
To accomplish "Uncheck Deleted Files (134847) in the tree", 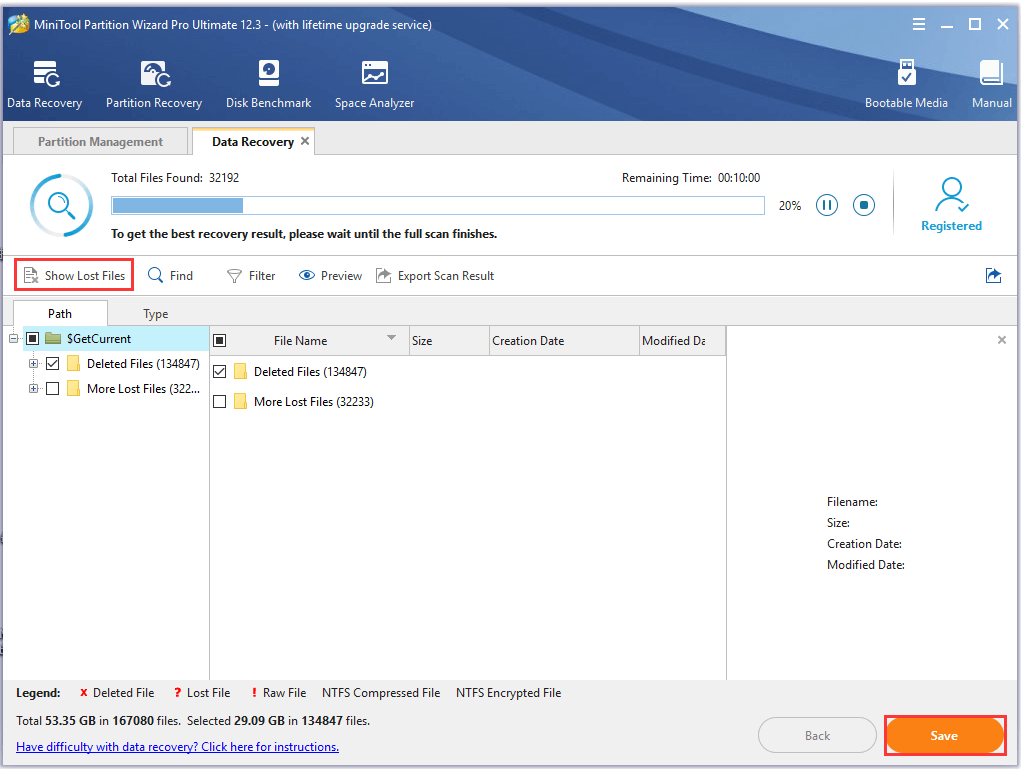I will tap(53, 363).
